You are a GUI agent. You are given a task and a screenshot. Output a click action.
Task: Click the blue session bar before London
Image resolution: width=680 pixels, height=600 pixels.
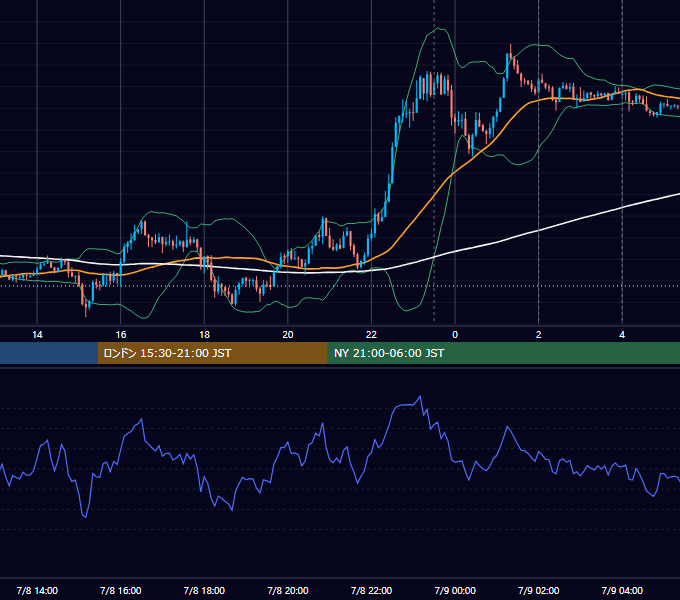click(x=49, y=353)
